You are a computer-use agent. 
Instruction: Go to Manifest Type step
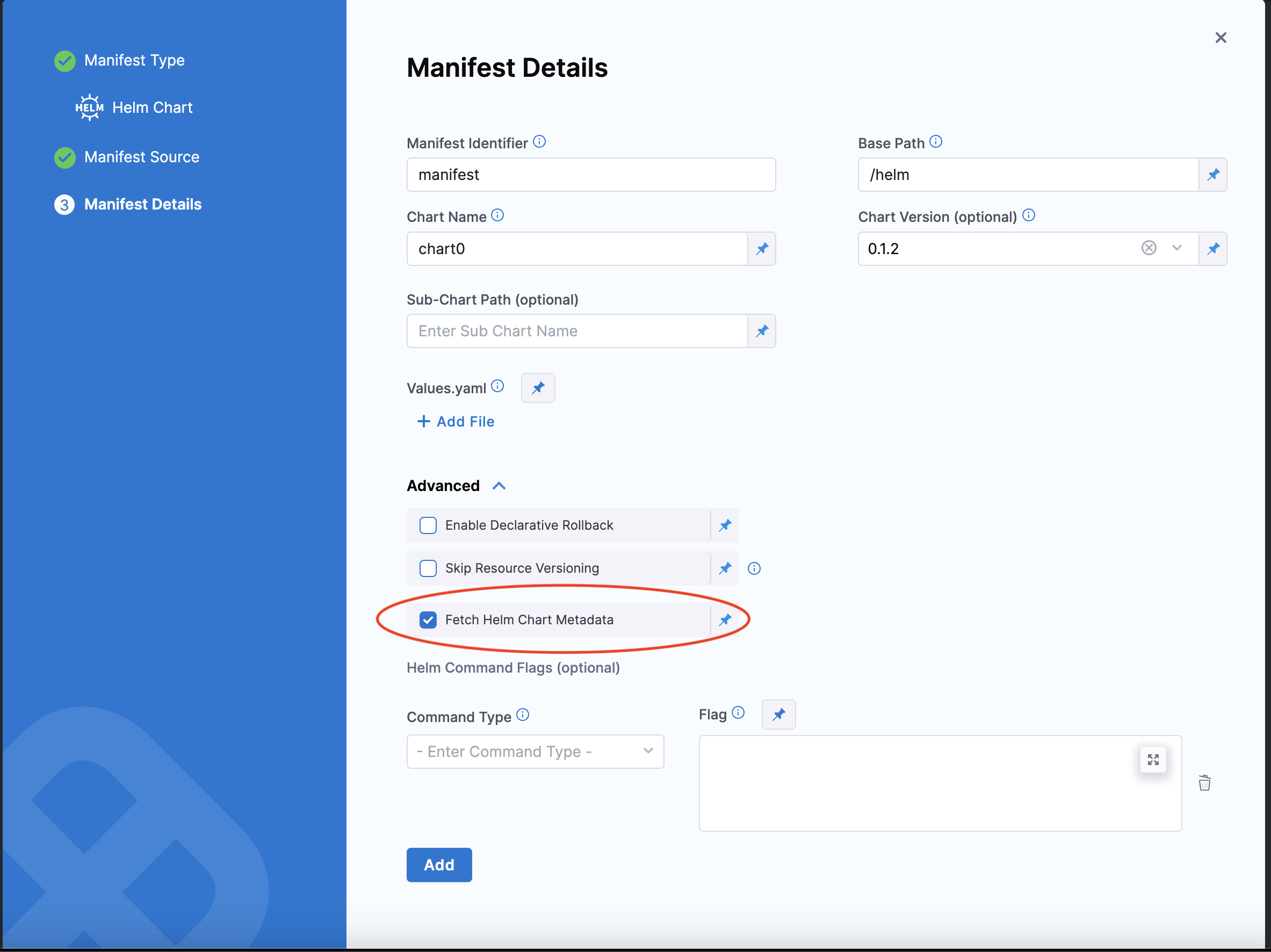134,60
